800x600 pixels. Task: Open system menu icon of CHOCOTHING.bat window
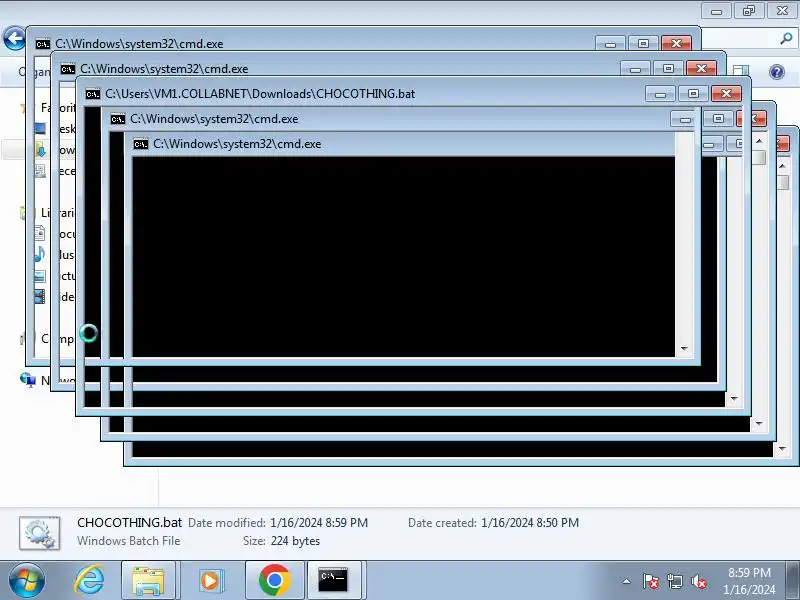click(x=93, y=94)
